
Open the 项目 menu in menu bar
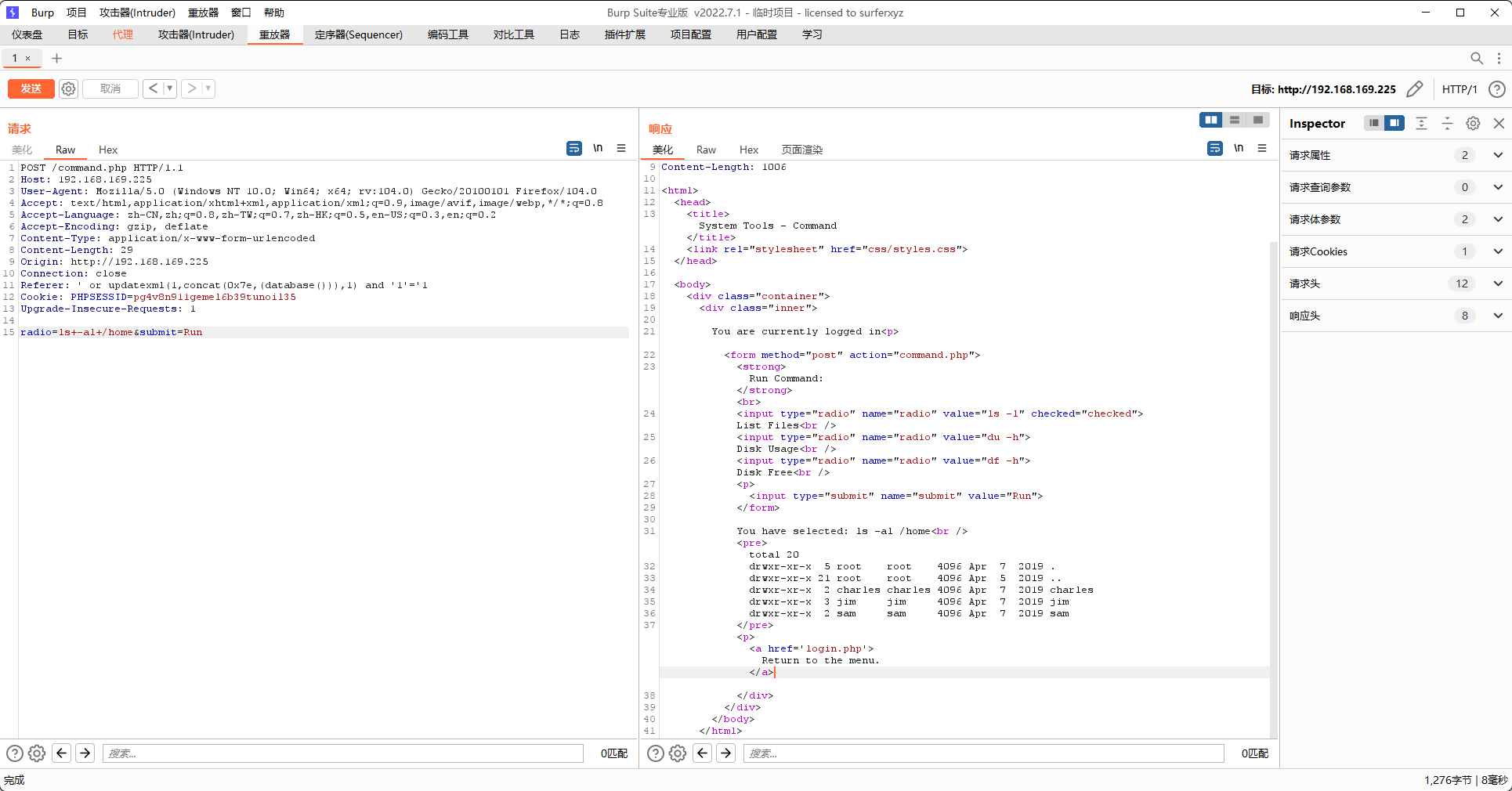pos(77,13)
